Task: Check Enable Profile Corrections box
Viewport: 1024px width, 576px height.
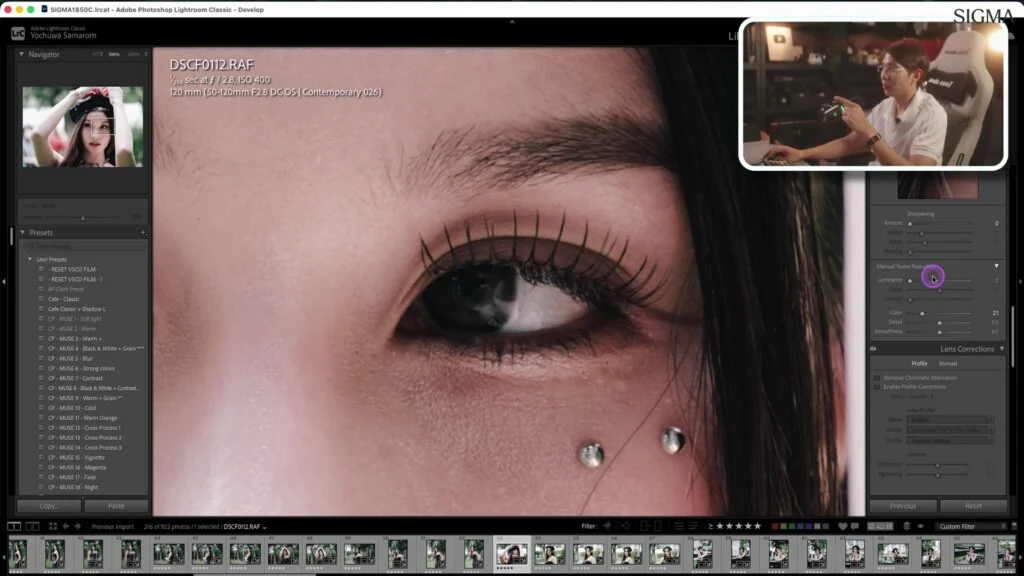Action: [877, 387]
